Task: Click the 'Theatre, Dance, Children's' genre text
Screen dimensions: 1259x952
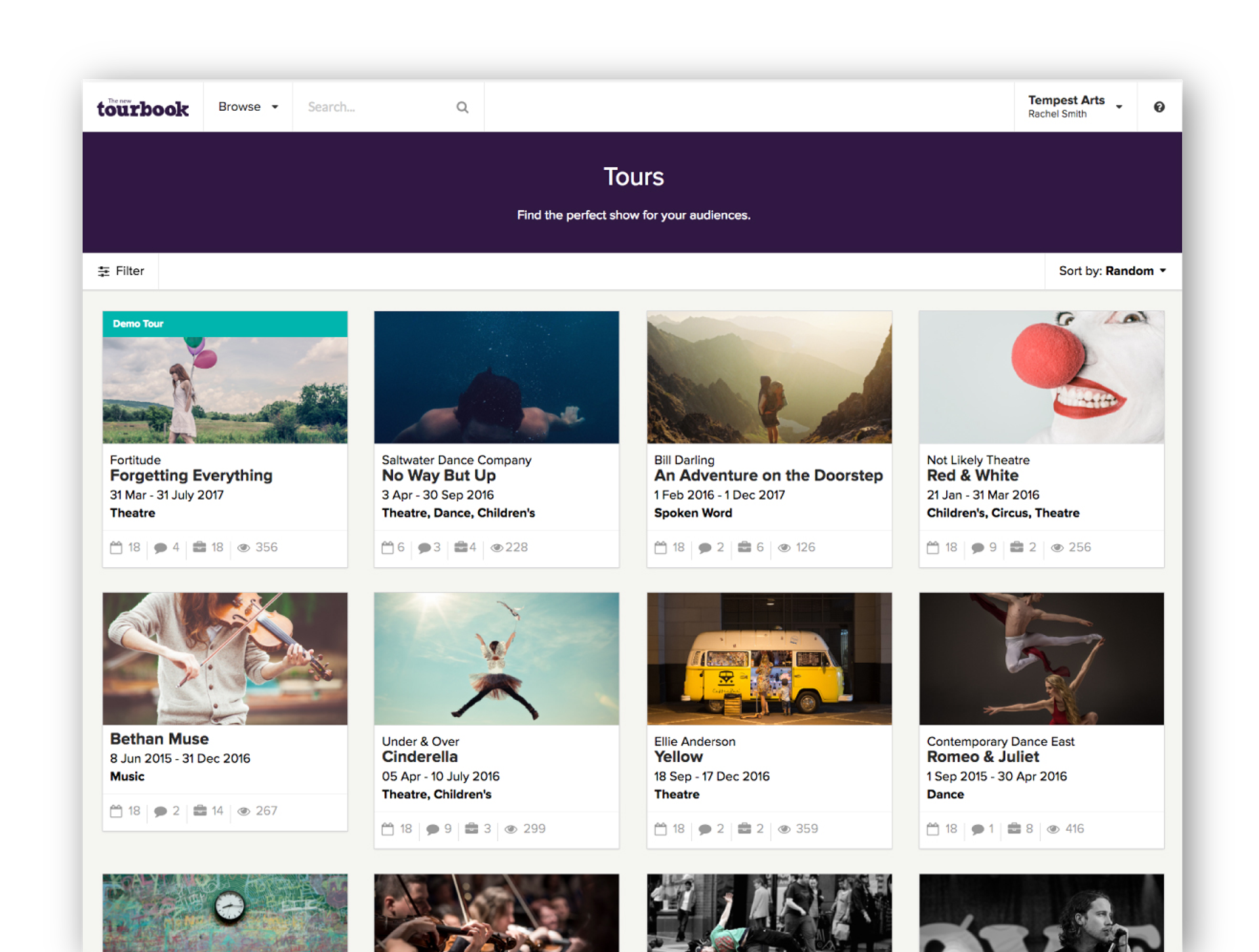Action: point(458,513)
